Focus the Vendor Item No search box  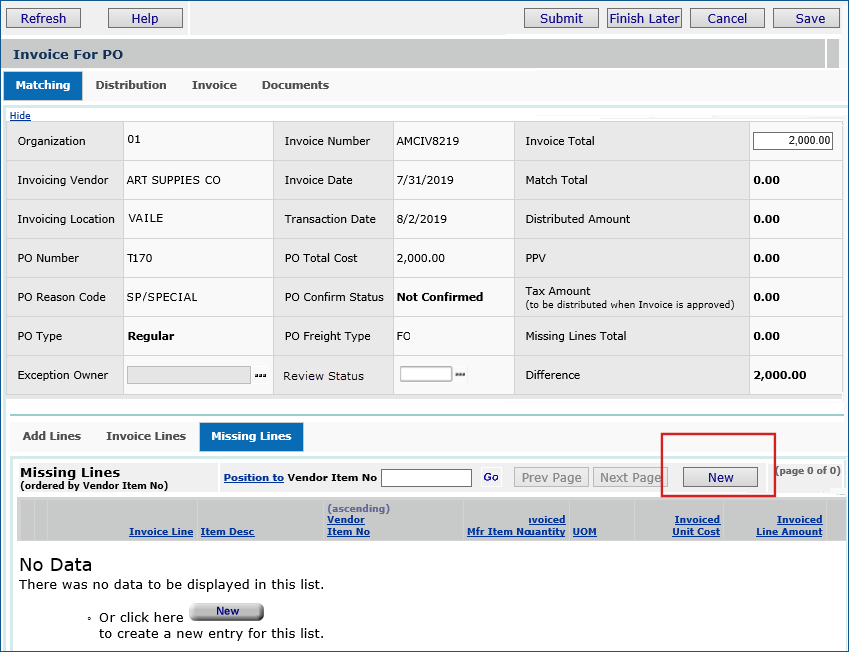[426, 478]
